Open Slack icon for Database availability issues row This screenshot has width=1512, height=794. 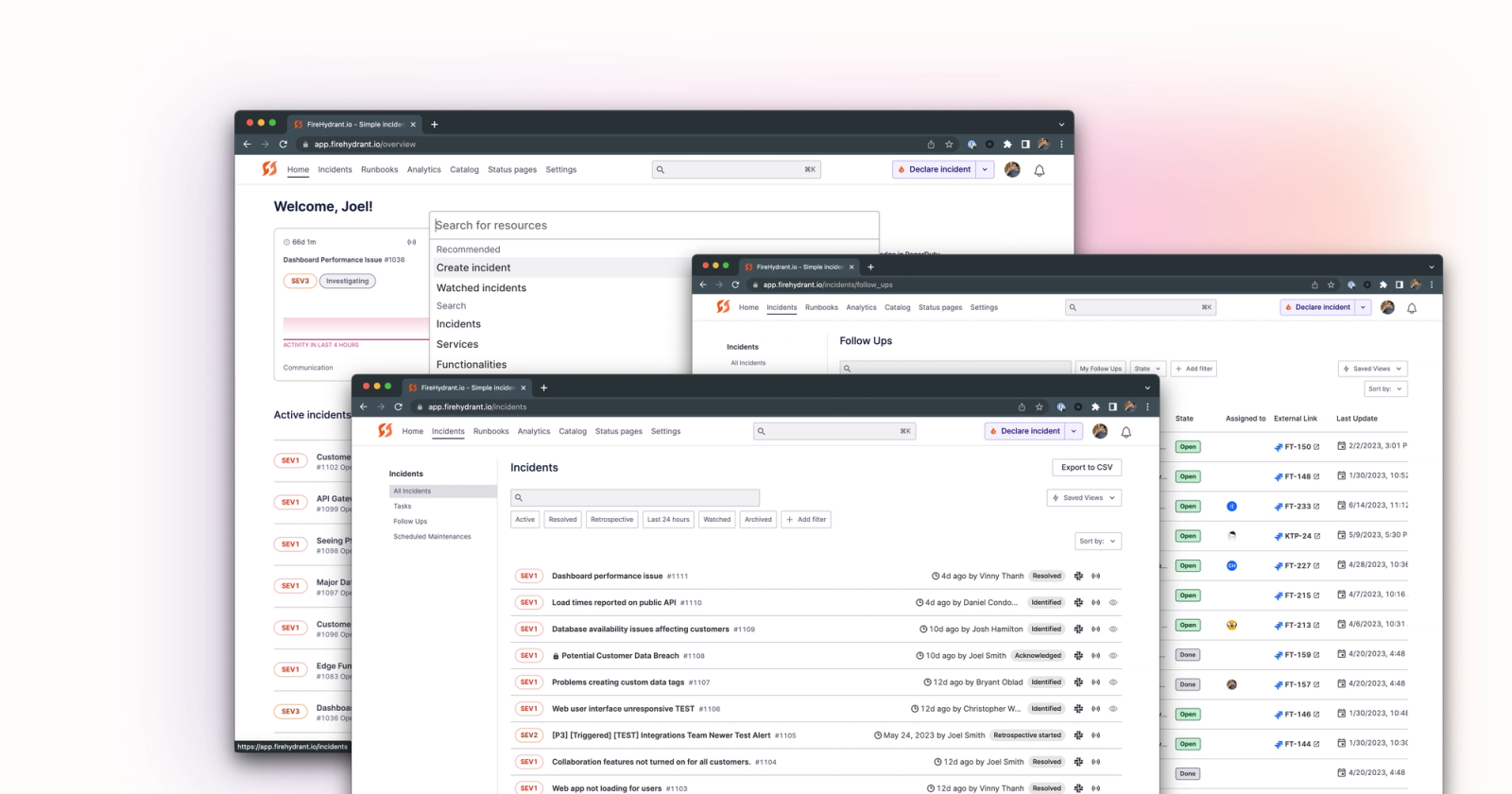[1078, 629]
